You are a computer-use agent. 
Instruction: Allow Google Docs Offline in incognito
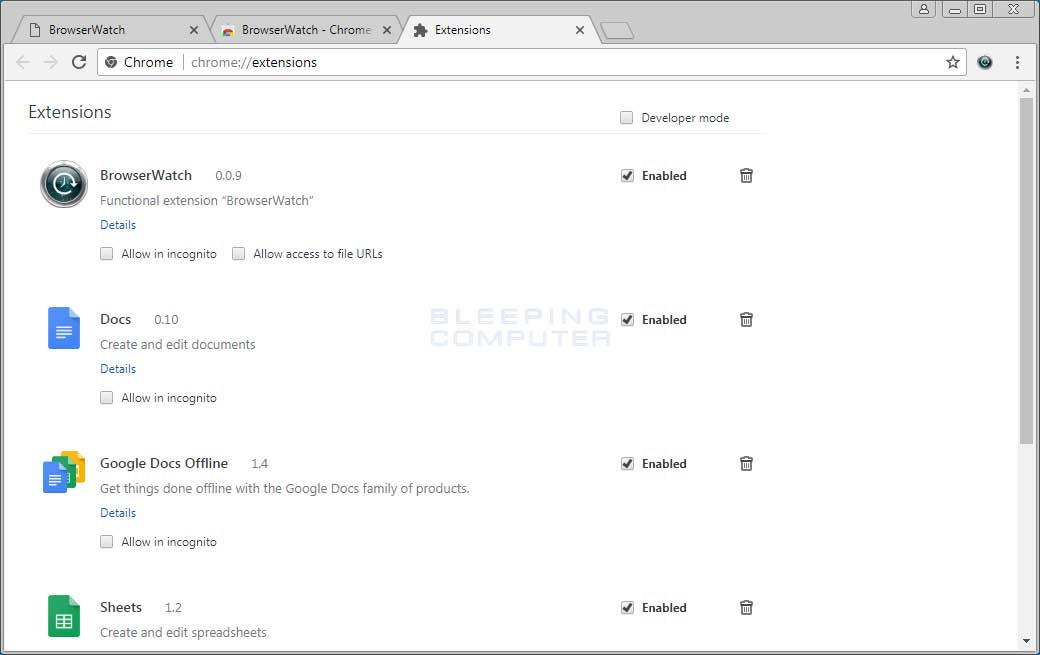tap(106, 541)
